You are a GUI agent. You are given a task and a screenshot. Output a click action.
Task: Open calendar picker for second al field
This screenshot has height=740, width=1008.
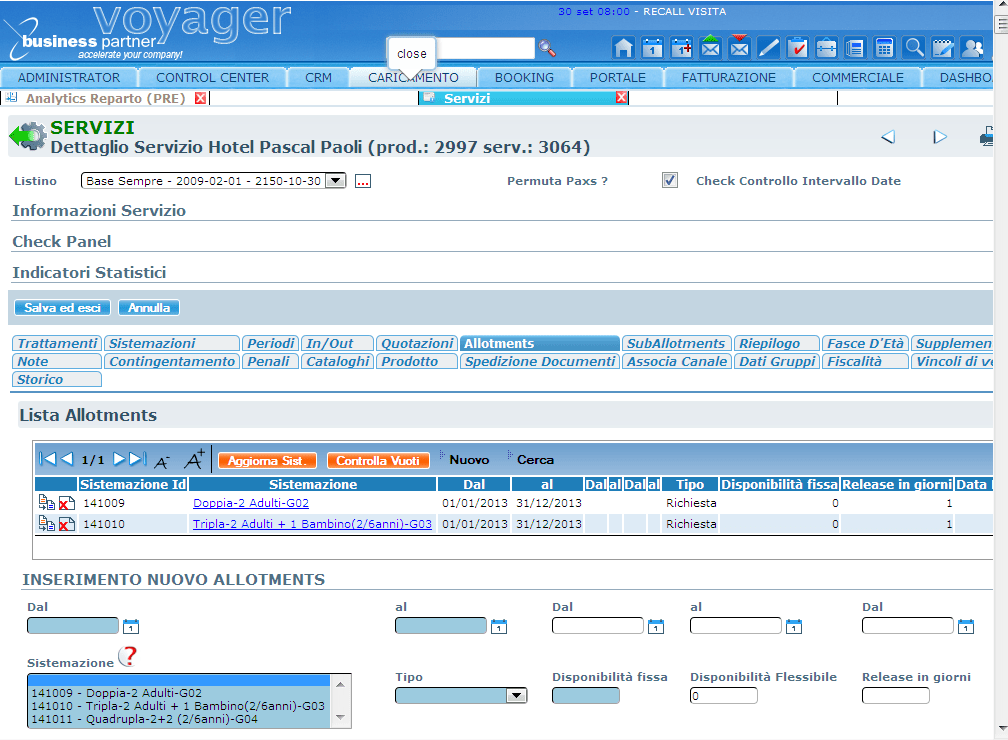coord(794,626)
